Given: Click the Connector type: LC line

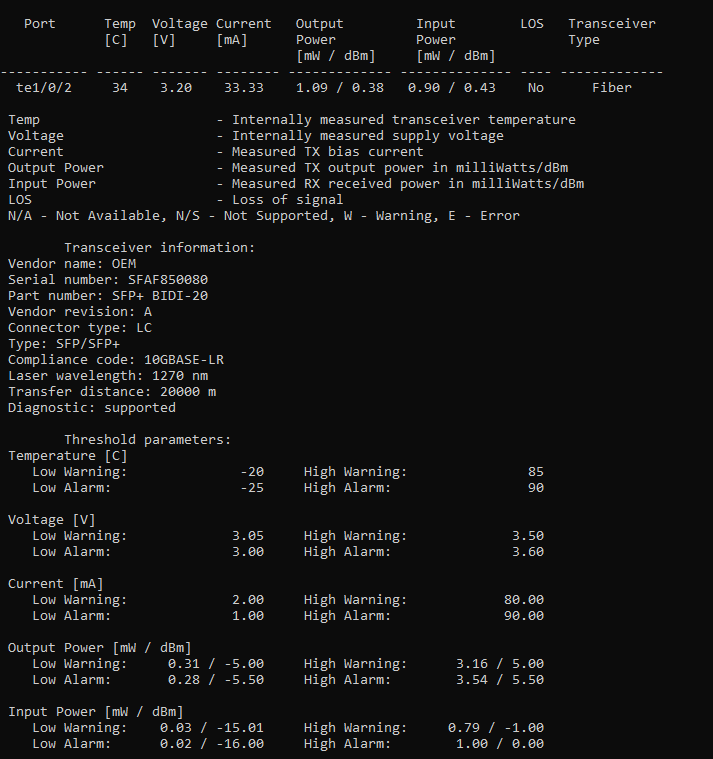Looking at the screenshot, I should point(80,327).
